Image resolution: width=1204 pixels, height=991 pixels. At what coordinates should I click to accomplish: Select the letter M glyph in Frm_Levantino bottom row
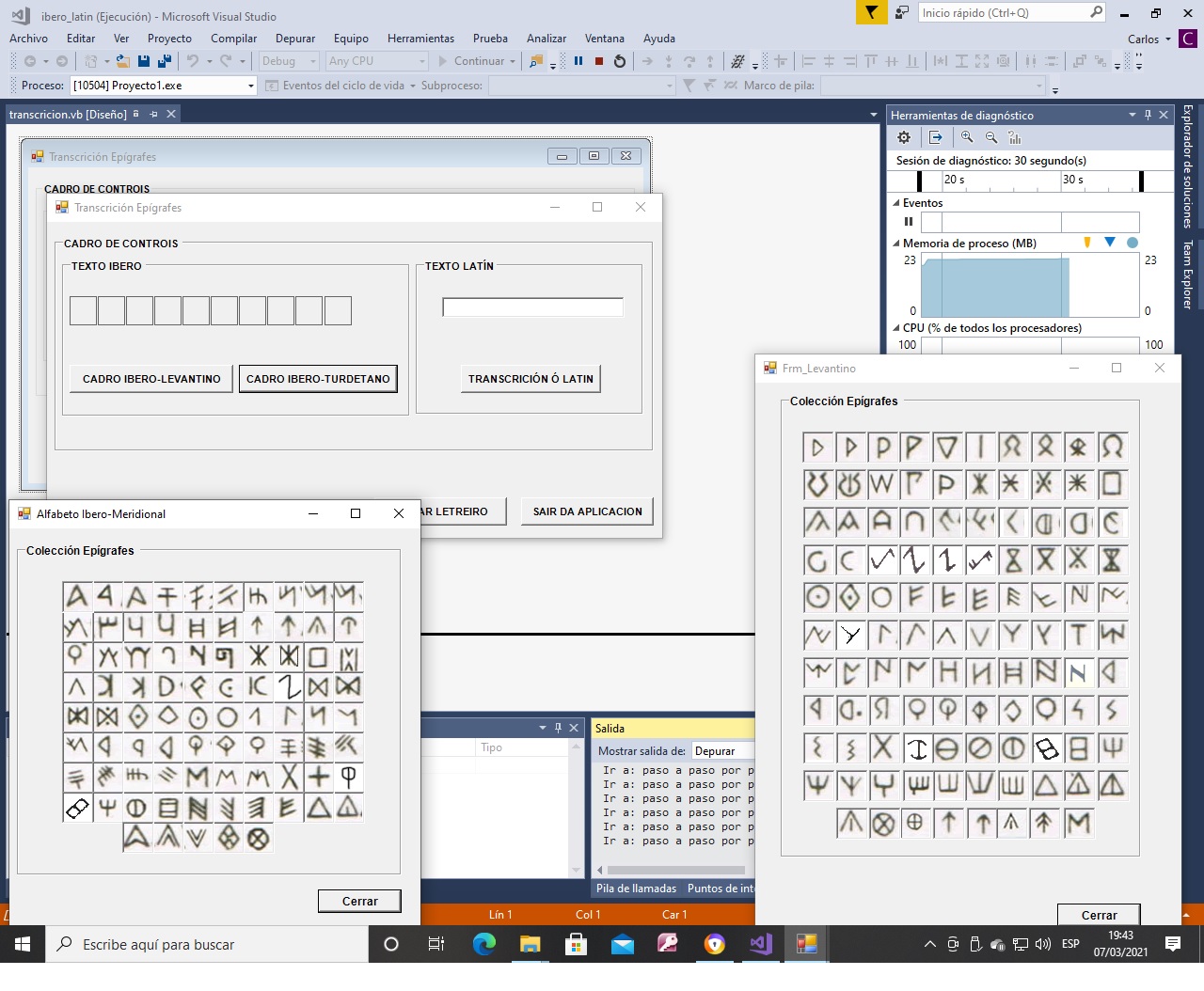tap(1078, 823)
